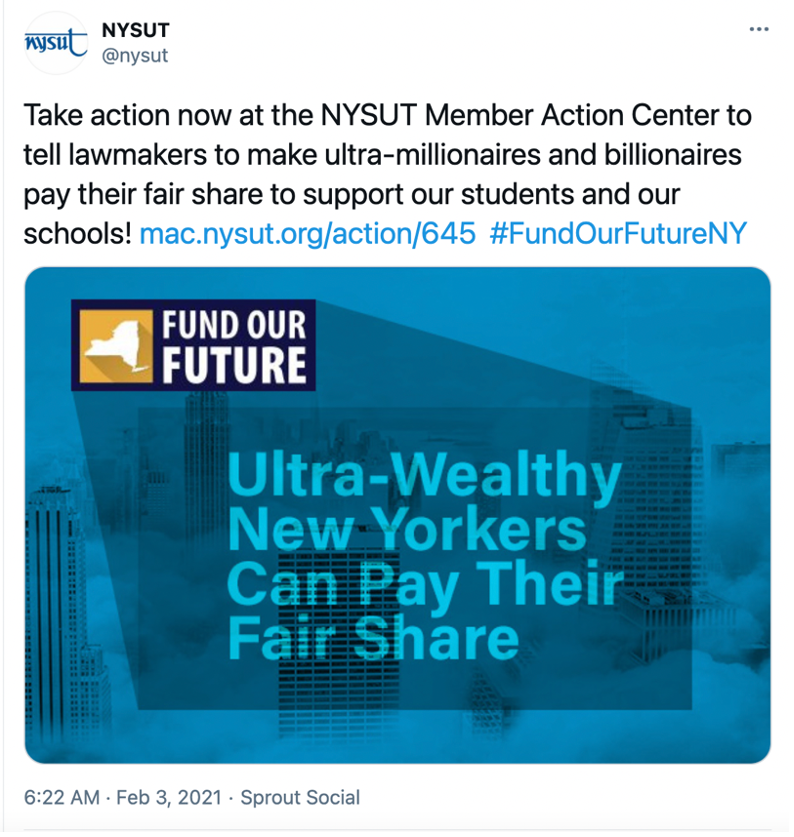Click the #FundOurFutureNY hashtag
Viewport: 794px width, 837px height.
coord(618,233)
